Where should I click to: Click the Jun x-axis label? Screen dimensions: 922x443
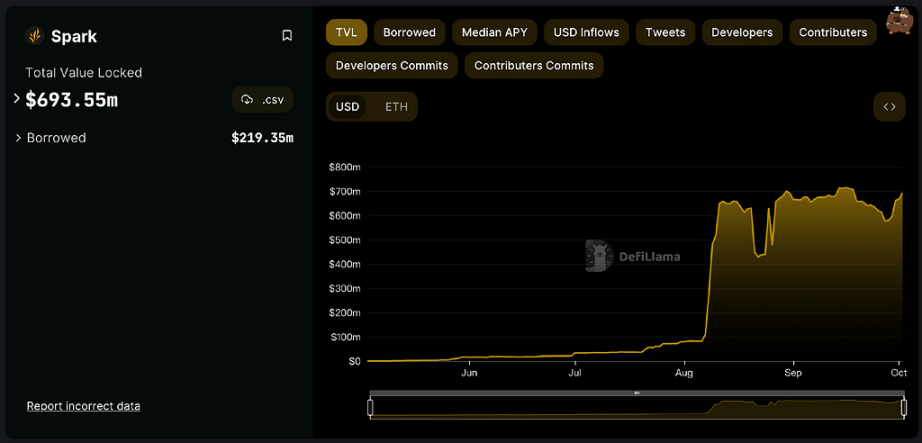pyautogui.click(x=469, y=373)
